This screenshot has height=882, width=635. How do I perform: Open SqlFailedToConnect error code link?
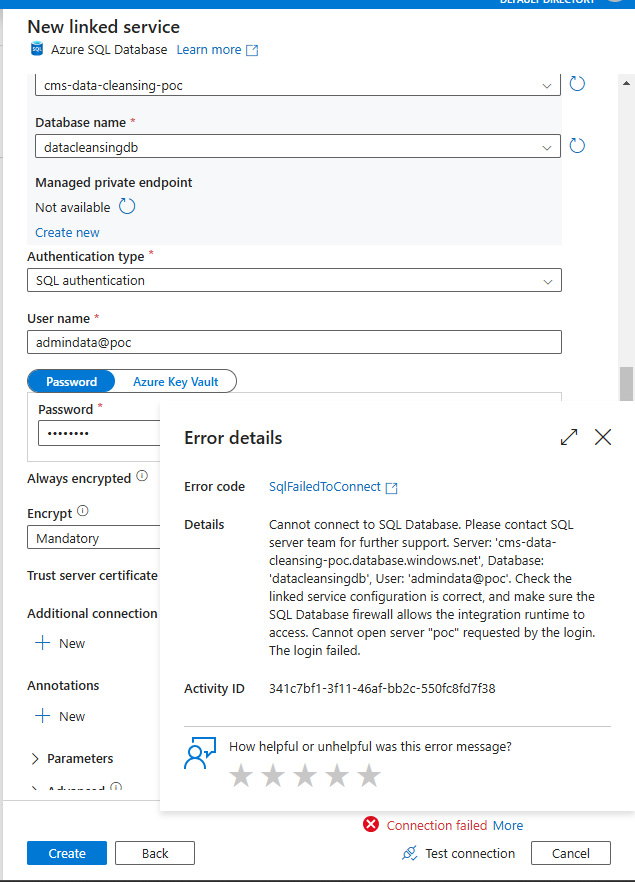click(325, 487)
